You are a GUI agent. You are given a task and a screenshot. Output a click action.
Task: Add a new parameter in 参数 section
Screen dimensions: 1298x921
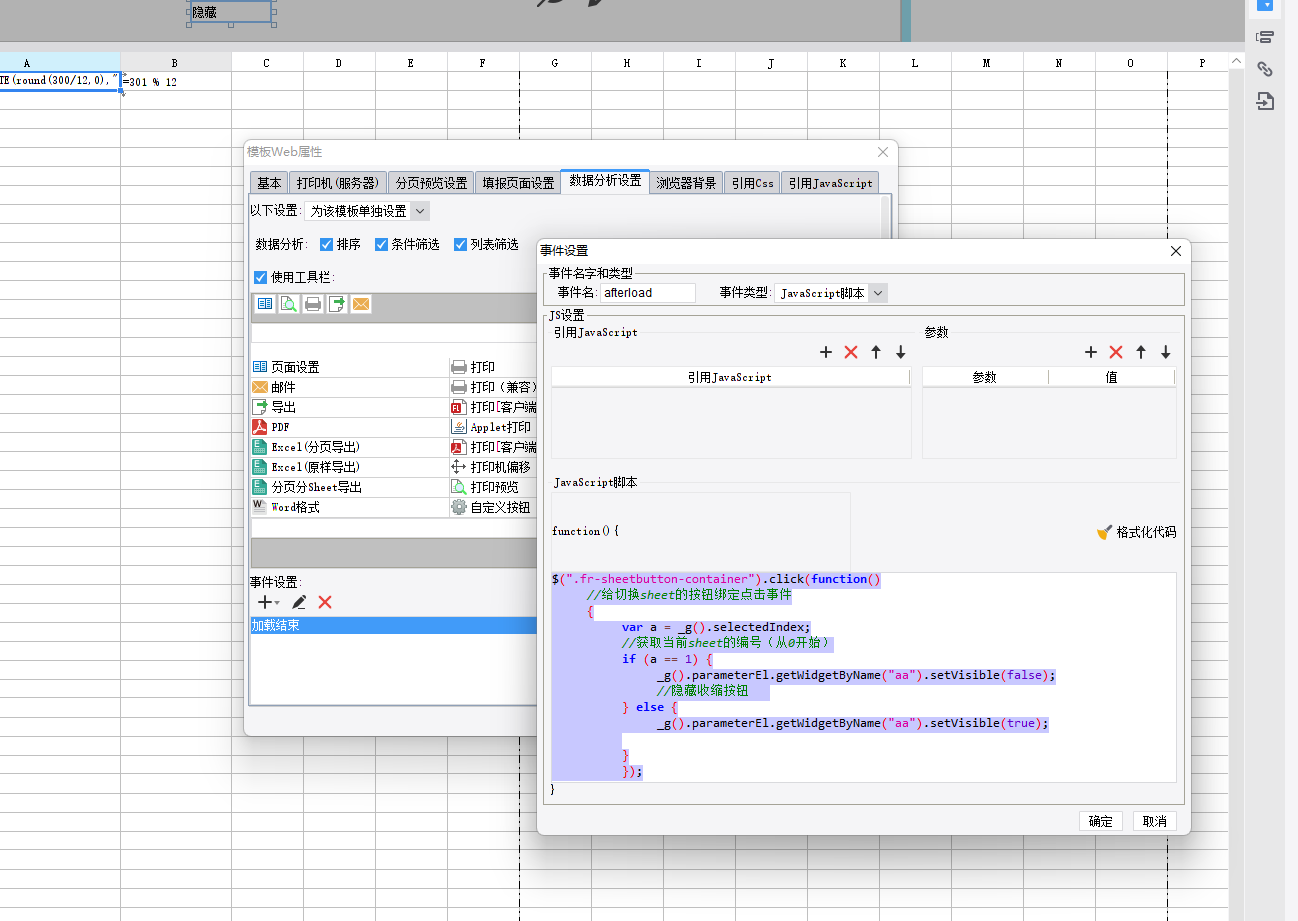click(x=1091, y=352)
